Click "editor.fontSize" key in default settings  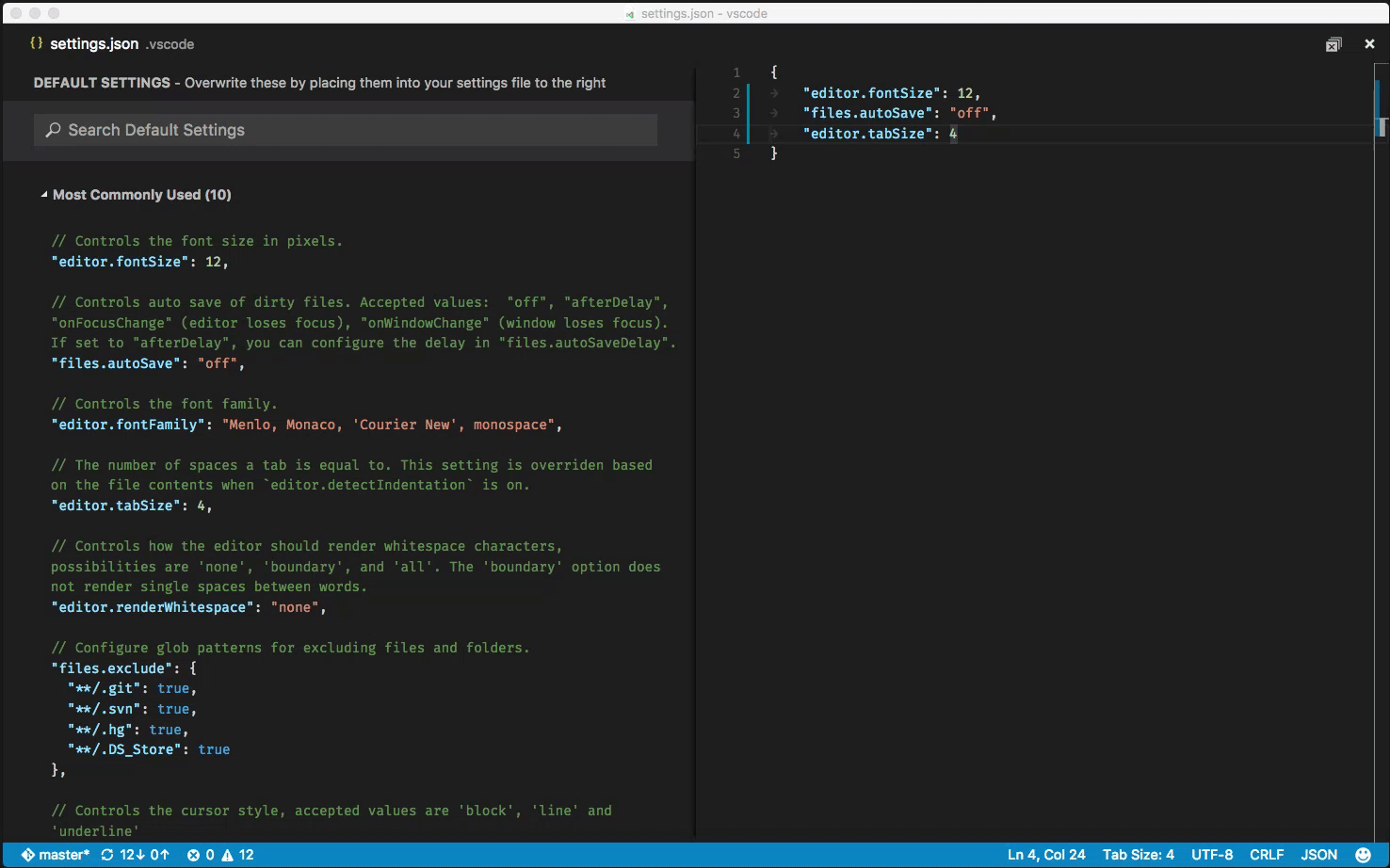[120, 262]
